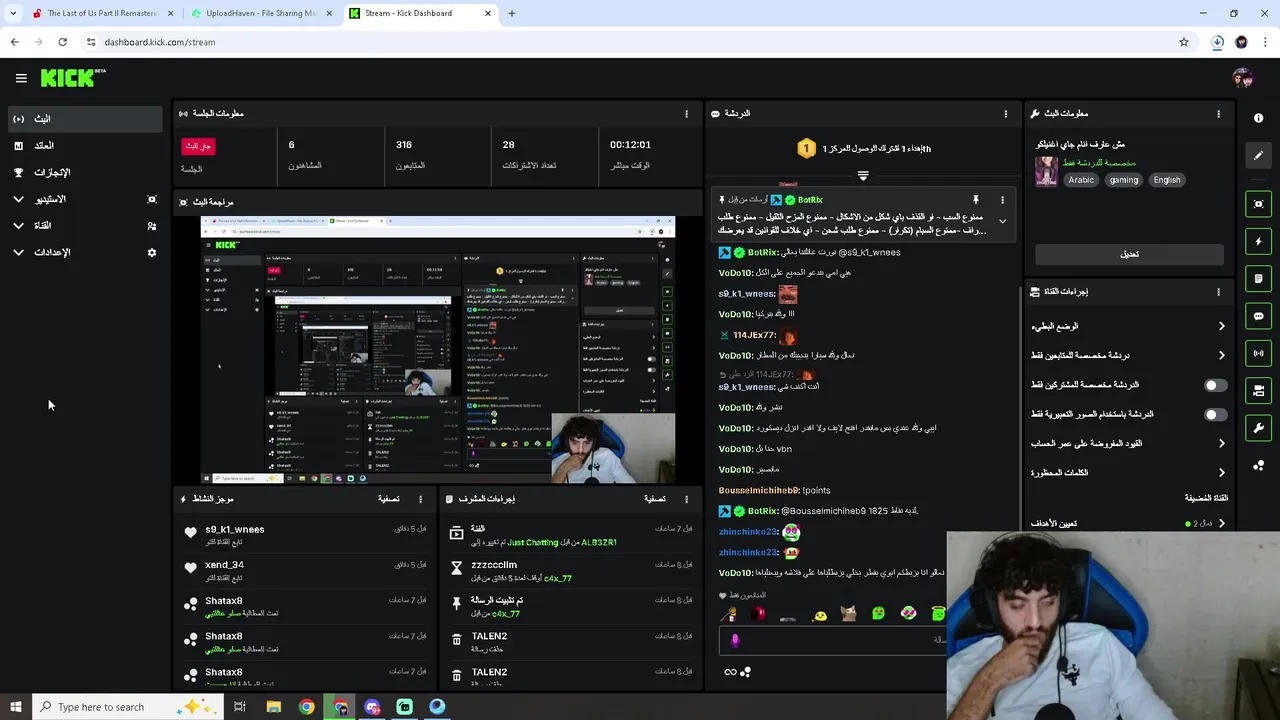Click the English tag

[1167, 180]
